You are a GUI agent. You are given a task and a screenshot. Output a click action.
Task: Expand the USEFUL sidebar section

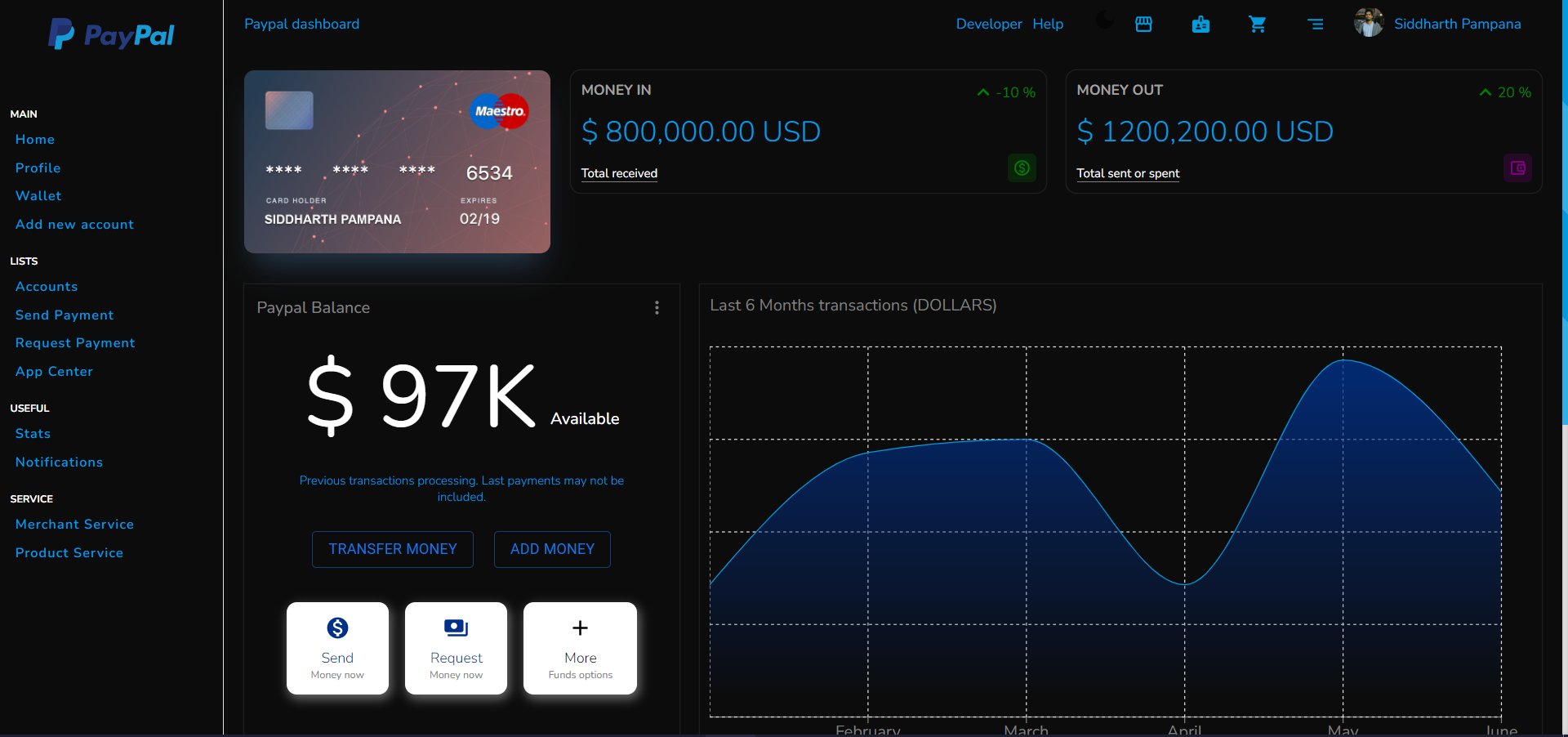(29, 409)
